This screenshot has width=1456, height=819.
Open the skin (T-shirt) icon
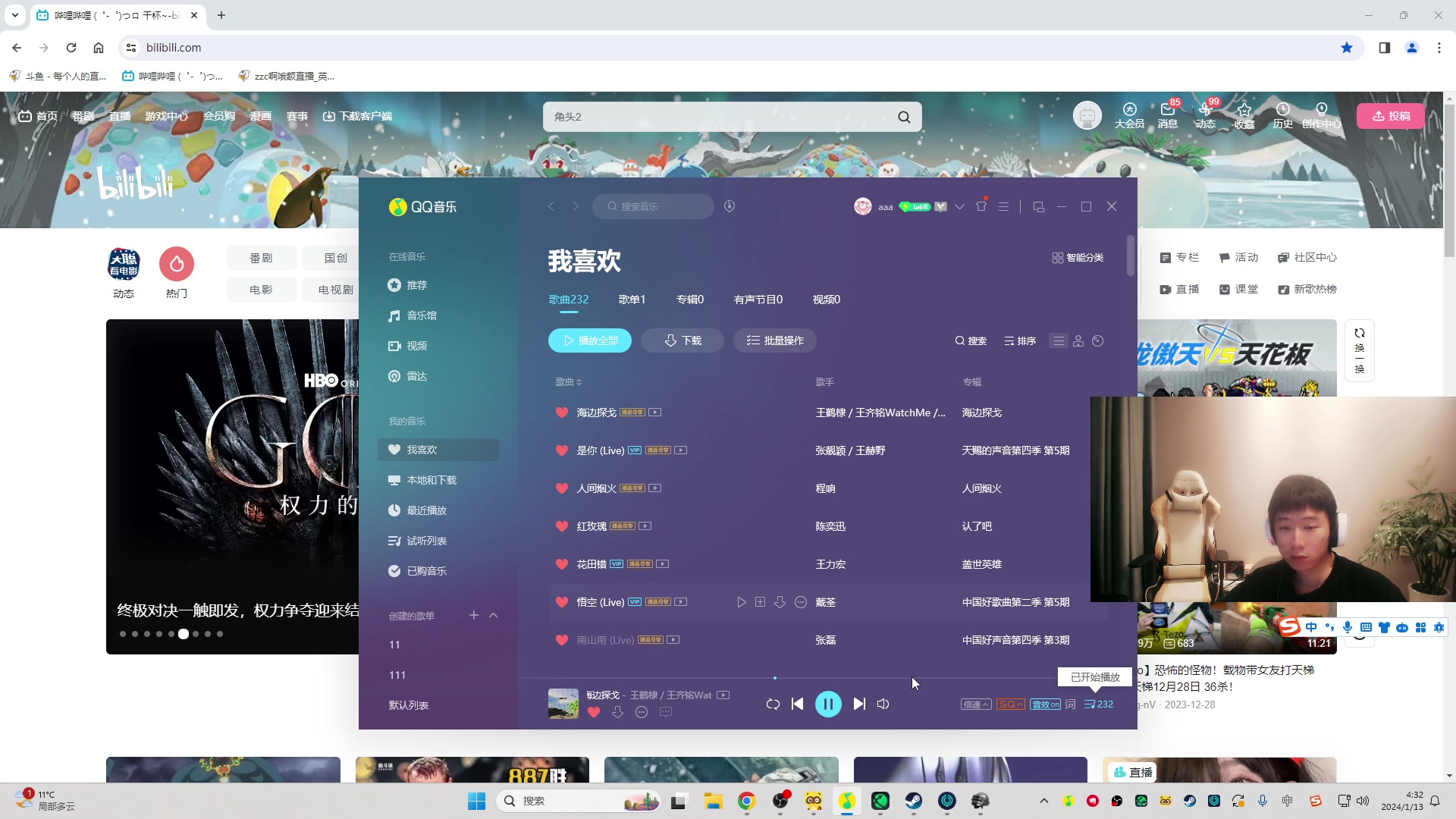point(981,206)
